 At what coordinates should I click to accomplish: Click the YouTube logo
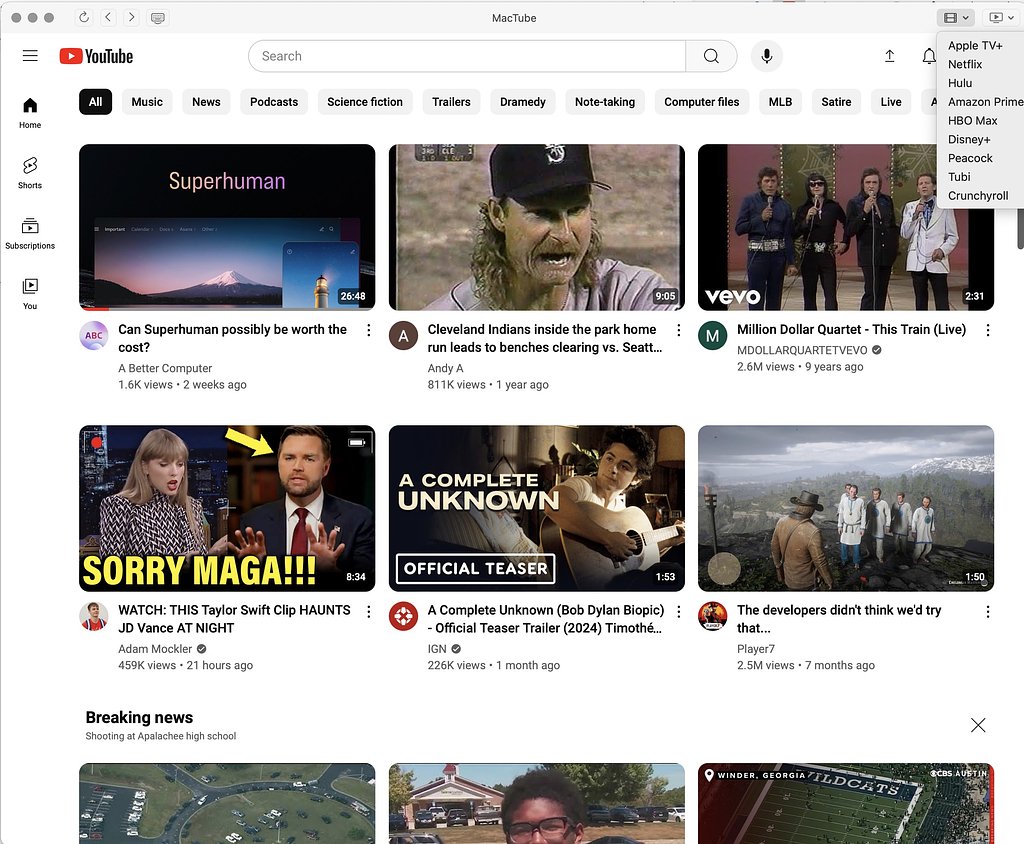(x=96, y=56)
